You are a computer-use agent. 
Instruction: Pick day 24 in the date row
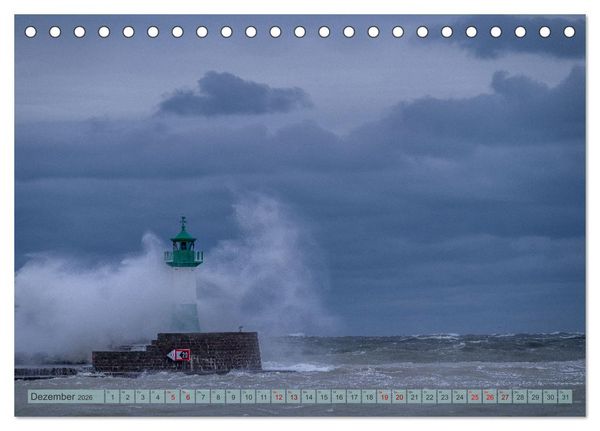coord(460,397)
